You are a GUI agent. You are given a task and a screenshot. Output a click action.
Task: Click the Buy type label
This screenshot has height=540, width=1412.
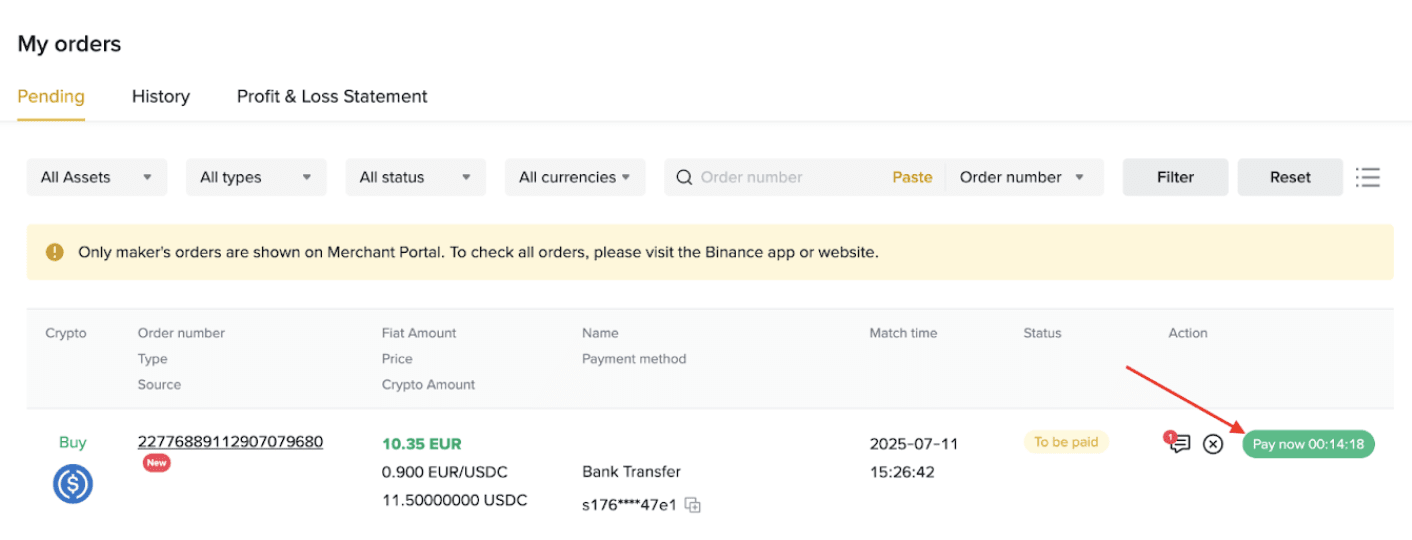(x=73, y=442)
